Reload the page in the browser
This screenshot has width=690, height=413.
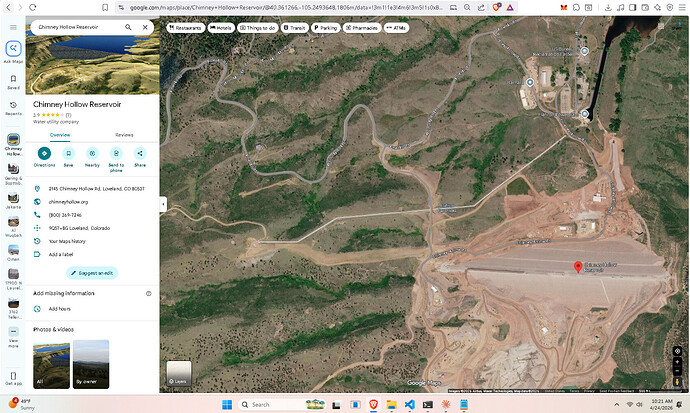coord(33,7)
